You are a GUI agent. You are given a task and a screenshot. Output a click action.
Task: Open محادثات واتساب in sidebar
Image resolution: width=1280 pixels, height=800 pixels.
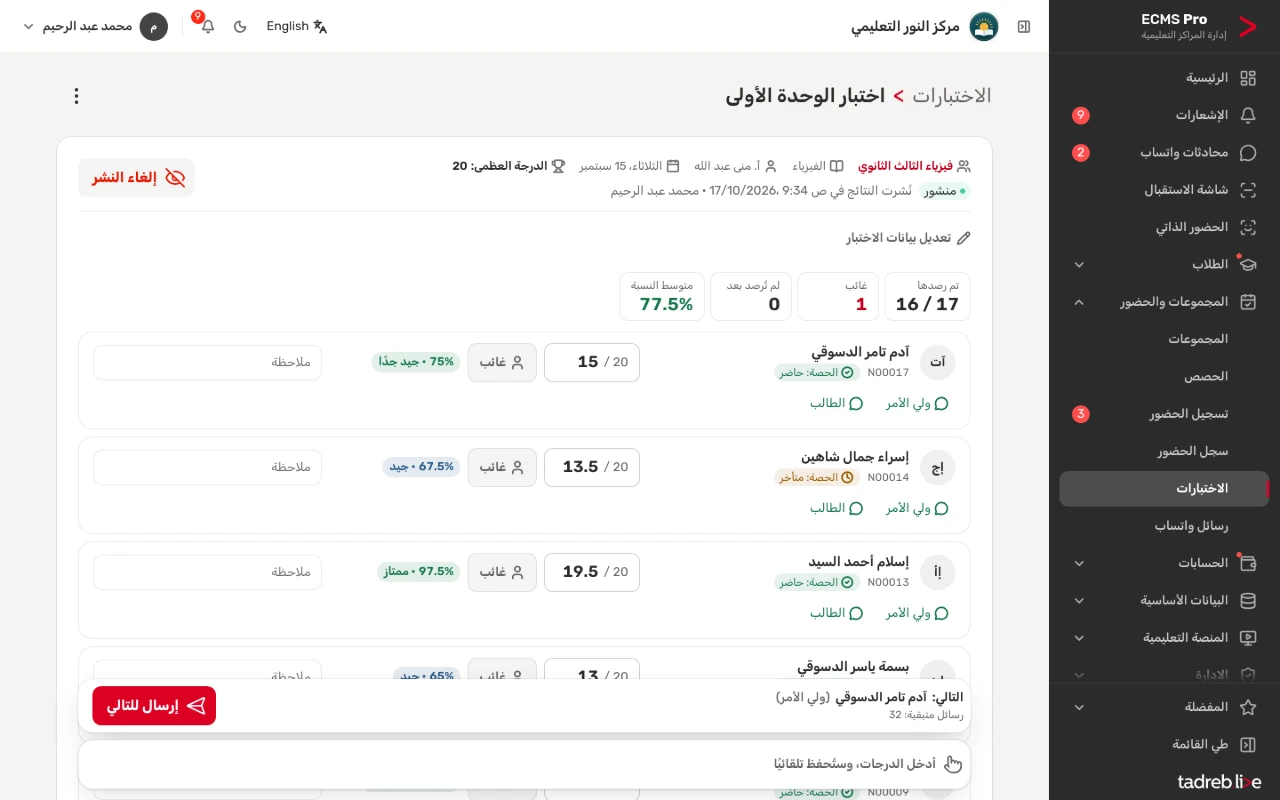click(x=1164, y=153)
